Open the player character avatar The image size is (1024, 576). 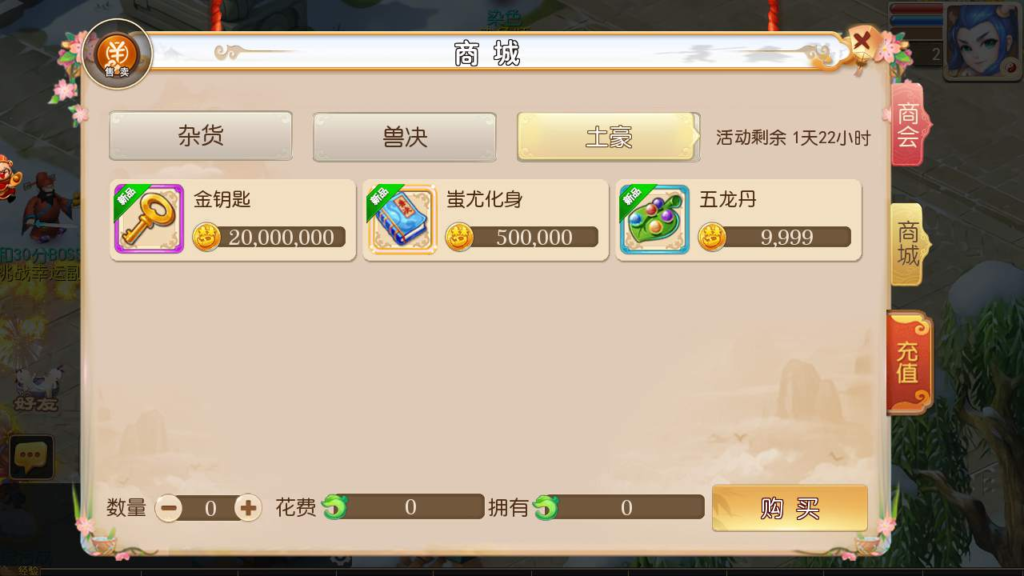coord(982,40)
